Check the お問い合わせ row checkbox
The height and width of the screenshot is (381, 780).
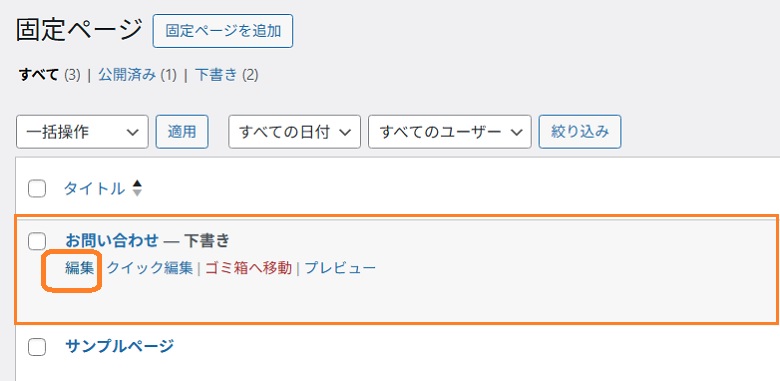(x=37, y=241)
